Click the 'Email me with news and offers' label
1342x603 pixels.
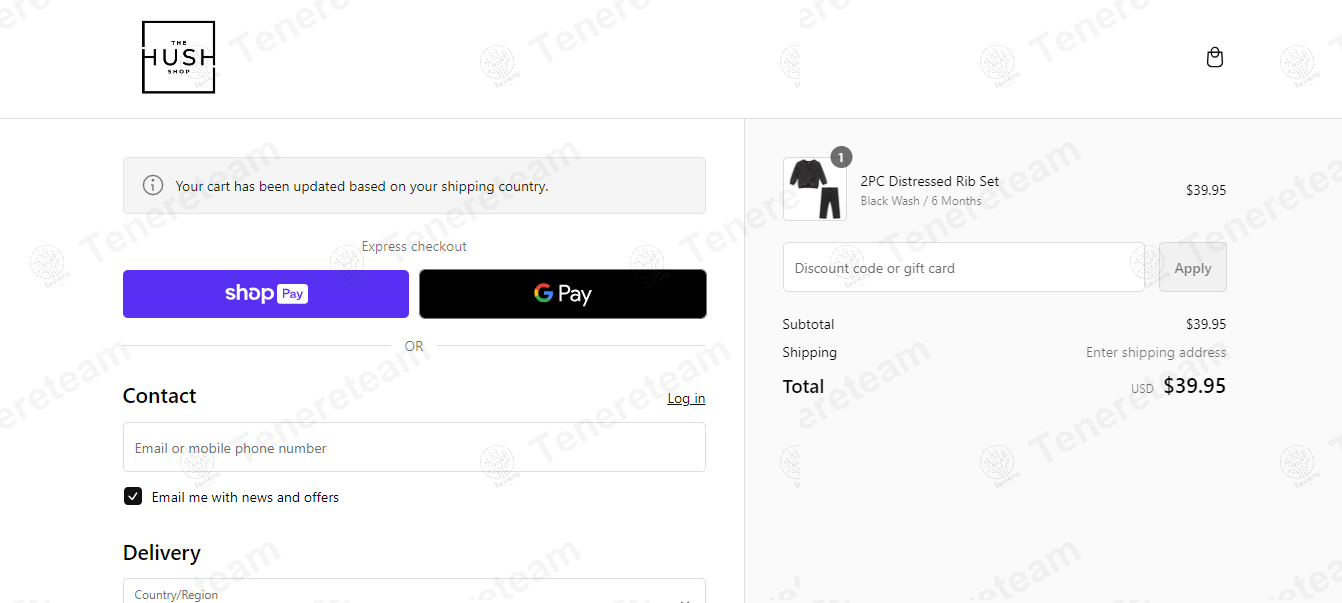click(x=245, y=497)
